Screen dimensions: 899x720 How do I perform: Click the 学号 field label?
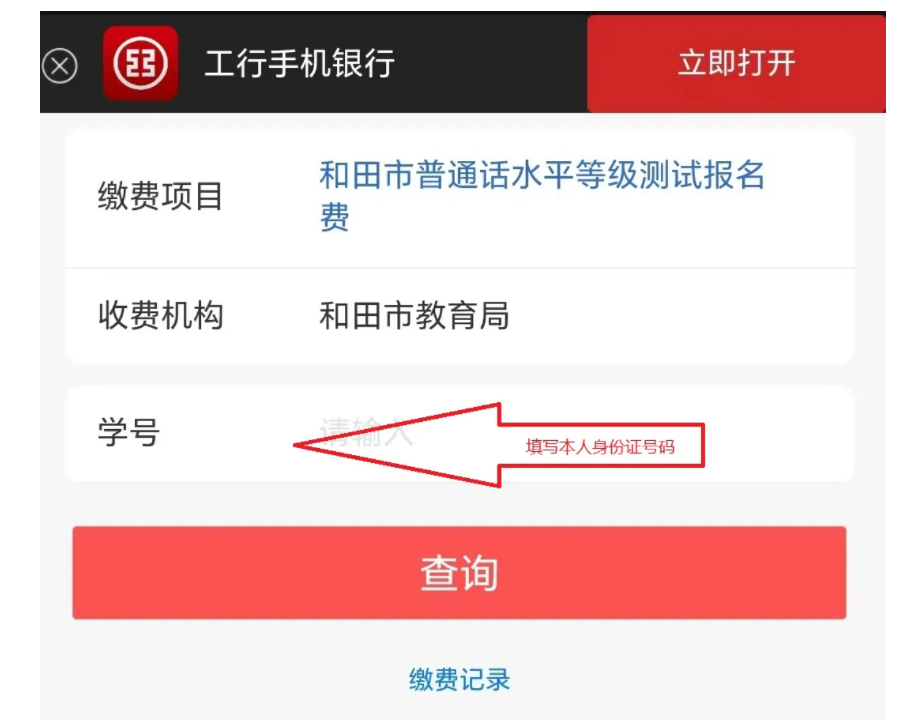click(x=129, y=432)
